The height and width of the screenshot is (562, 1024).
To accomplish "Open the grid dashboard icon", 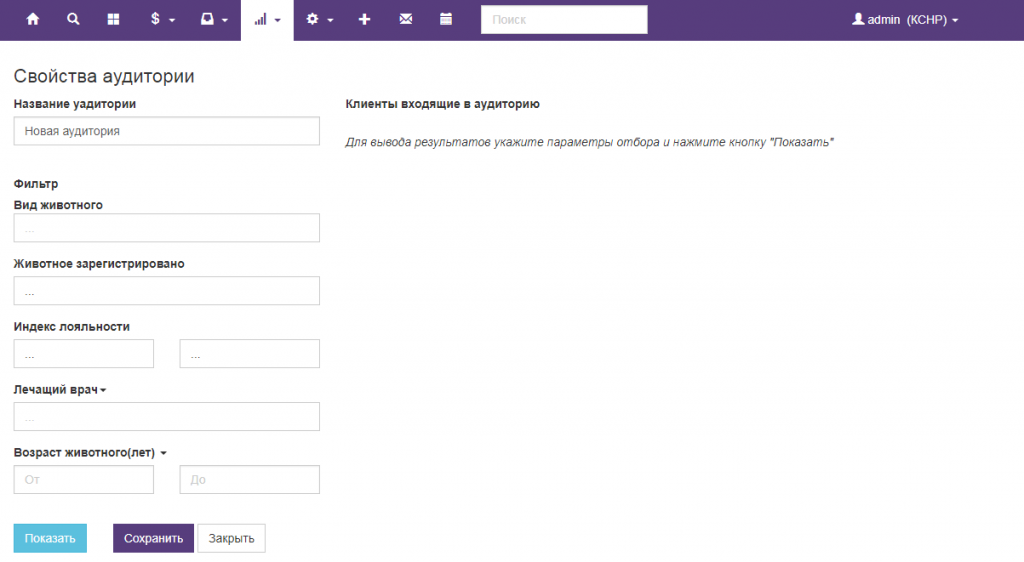I will pos(114,20).
